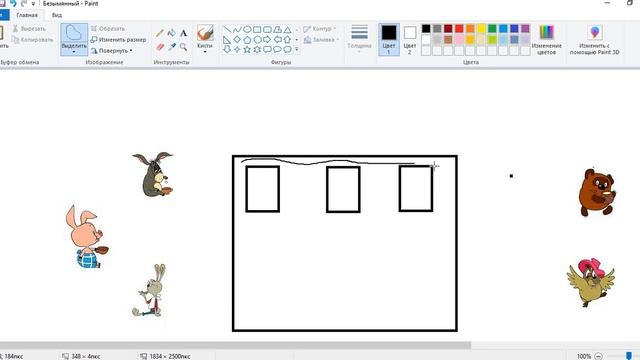
Task: Select the Magnifier tool
Action: [183, 47]
